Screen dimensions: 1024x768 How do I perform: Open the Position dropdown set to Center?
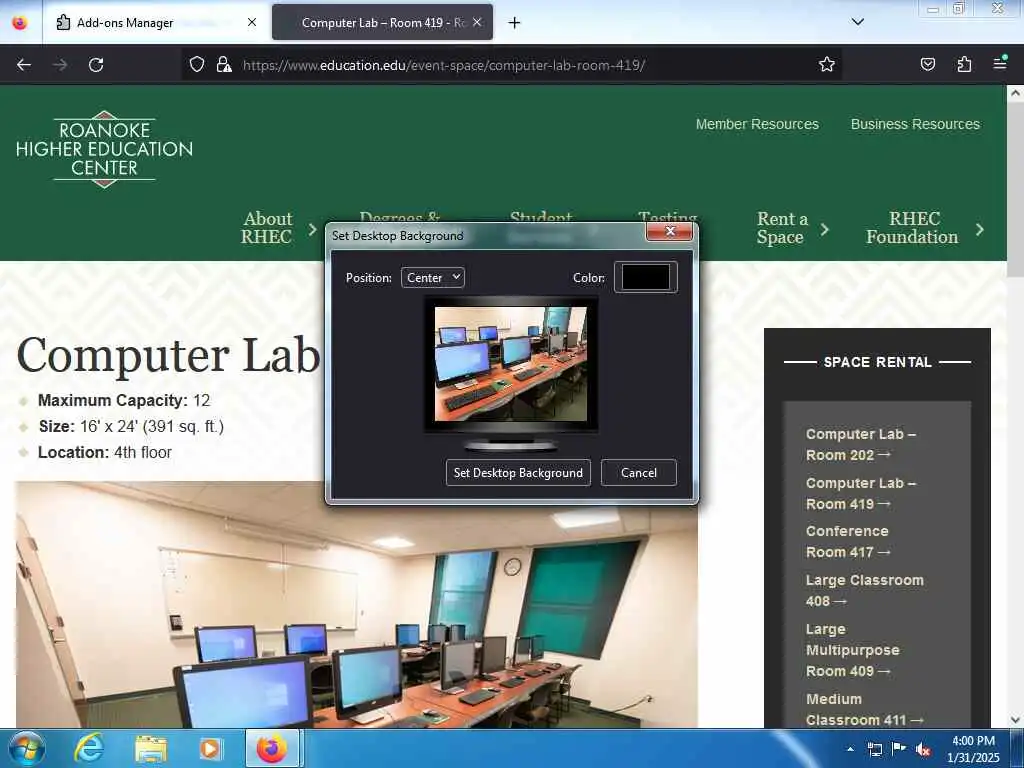(432, 278)
